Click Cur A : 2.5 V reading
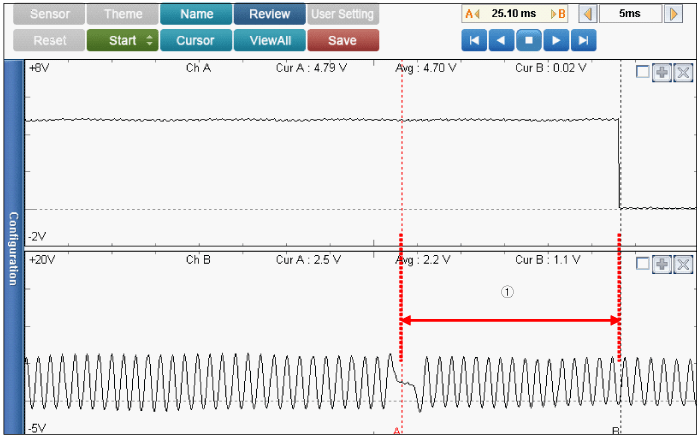 click(x=308, y=260)
